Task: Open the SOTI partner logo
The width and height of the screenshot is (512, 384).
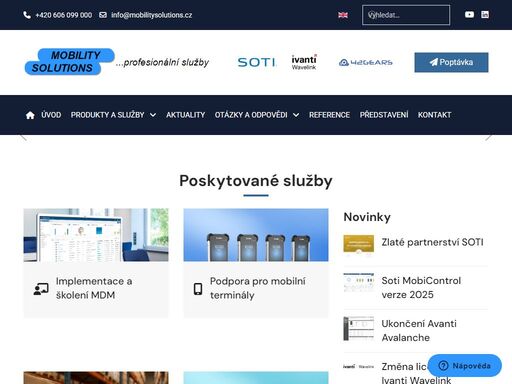Action: pos(256,62)
